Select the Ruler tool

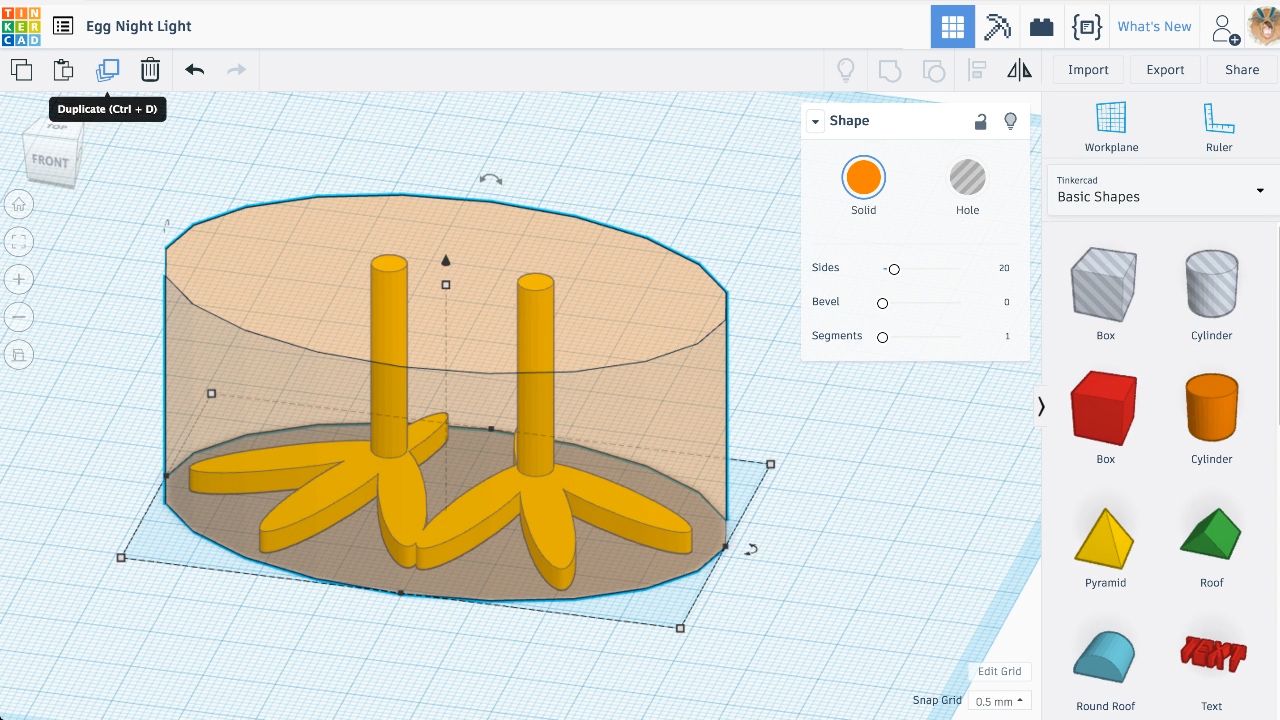pyautogui.click(x=1218, y=126)
